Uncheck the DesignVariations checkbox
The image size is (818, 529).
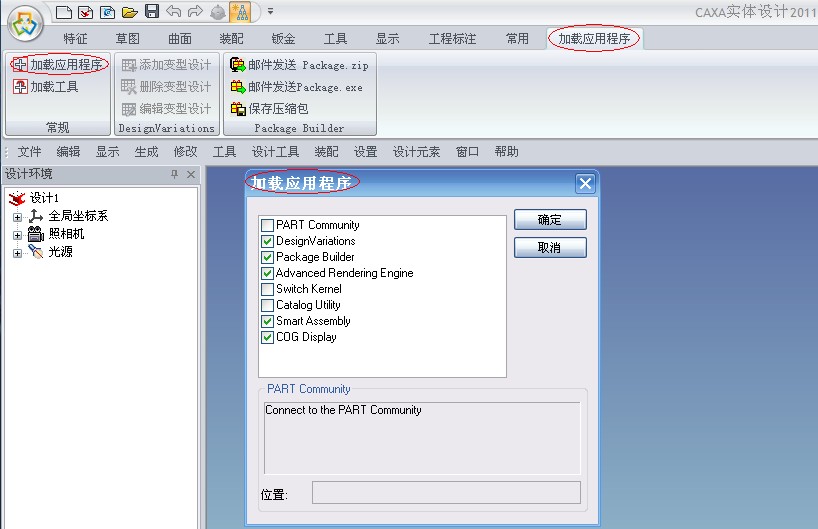pyautogui.click(x=267, y=242)
